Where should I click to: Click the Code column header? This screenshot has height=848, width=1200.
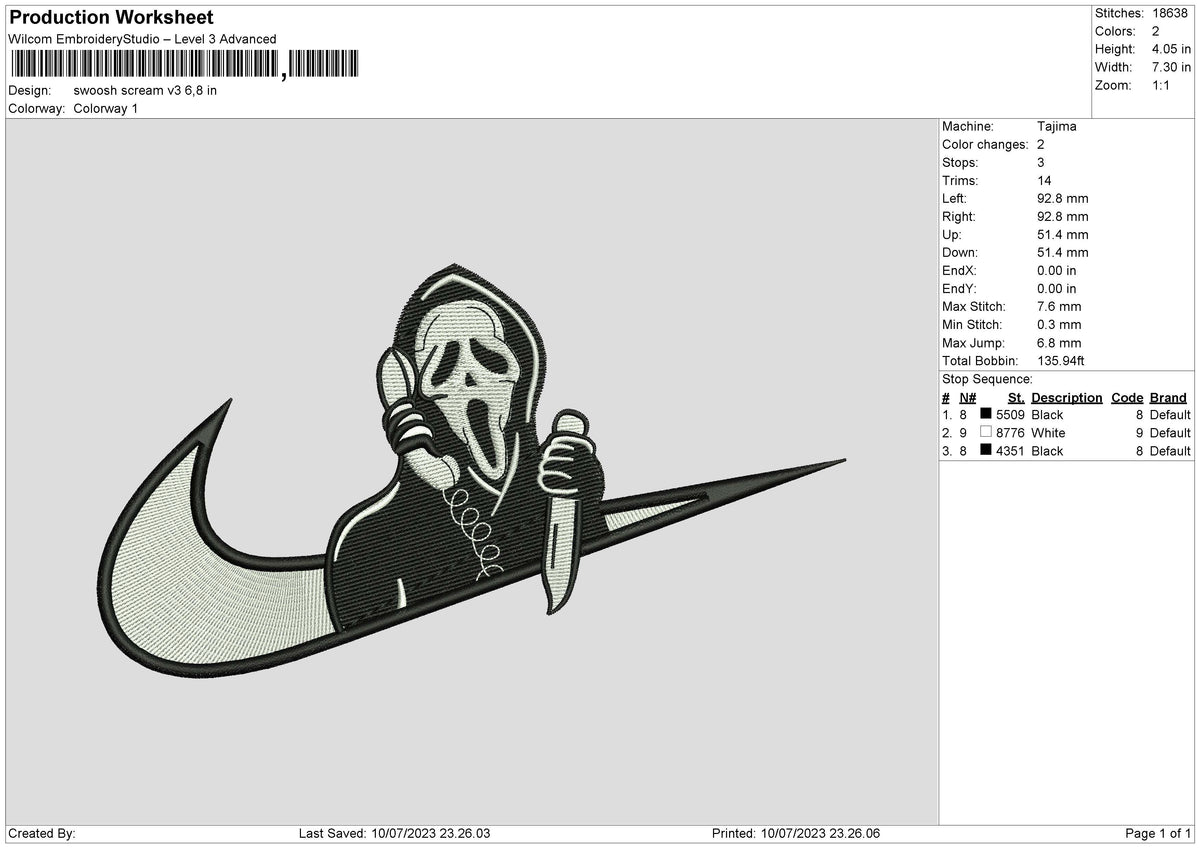coord(1127,397)
